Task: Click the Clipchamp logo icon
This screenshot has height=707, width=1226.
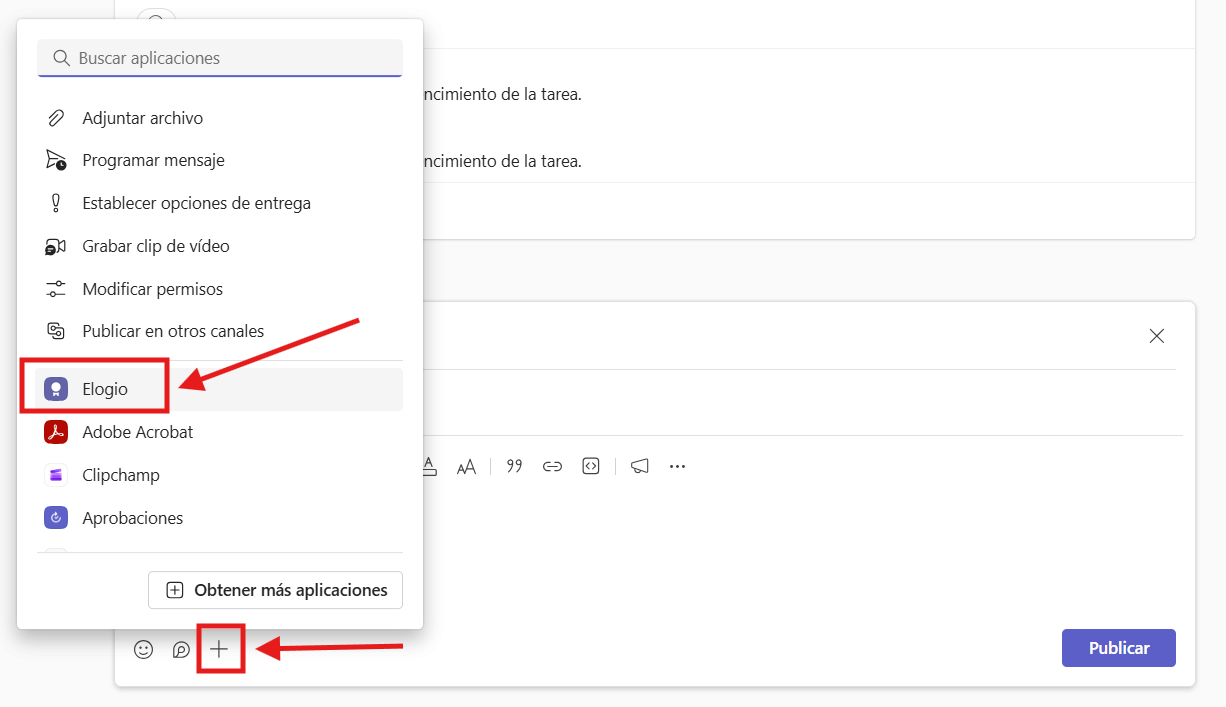Action: click(56, 475)
